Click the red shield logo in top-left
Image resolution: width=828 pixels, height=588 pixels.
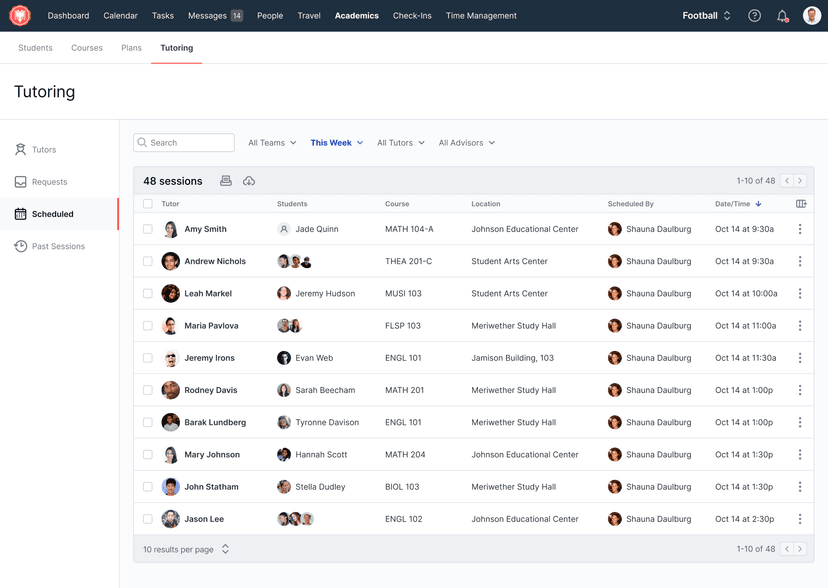[x=20, y=16]
